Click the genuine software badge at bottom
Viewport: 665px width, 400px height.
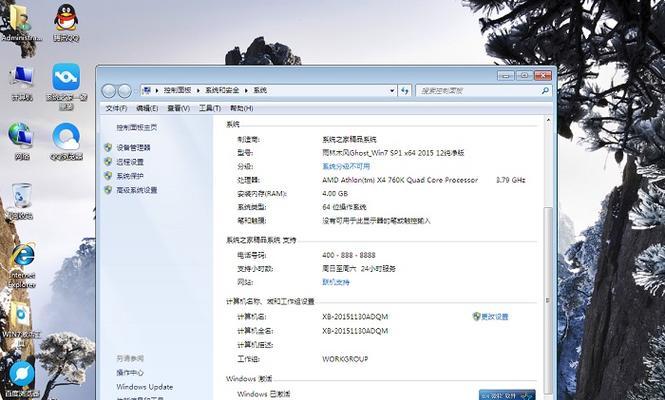pyautogui.click(x=507, y=395)
